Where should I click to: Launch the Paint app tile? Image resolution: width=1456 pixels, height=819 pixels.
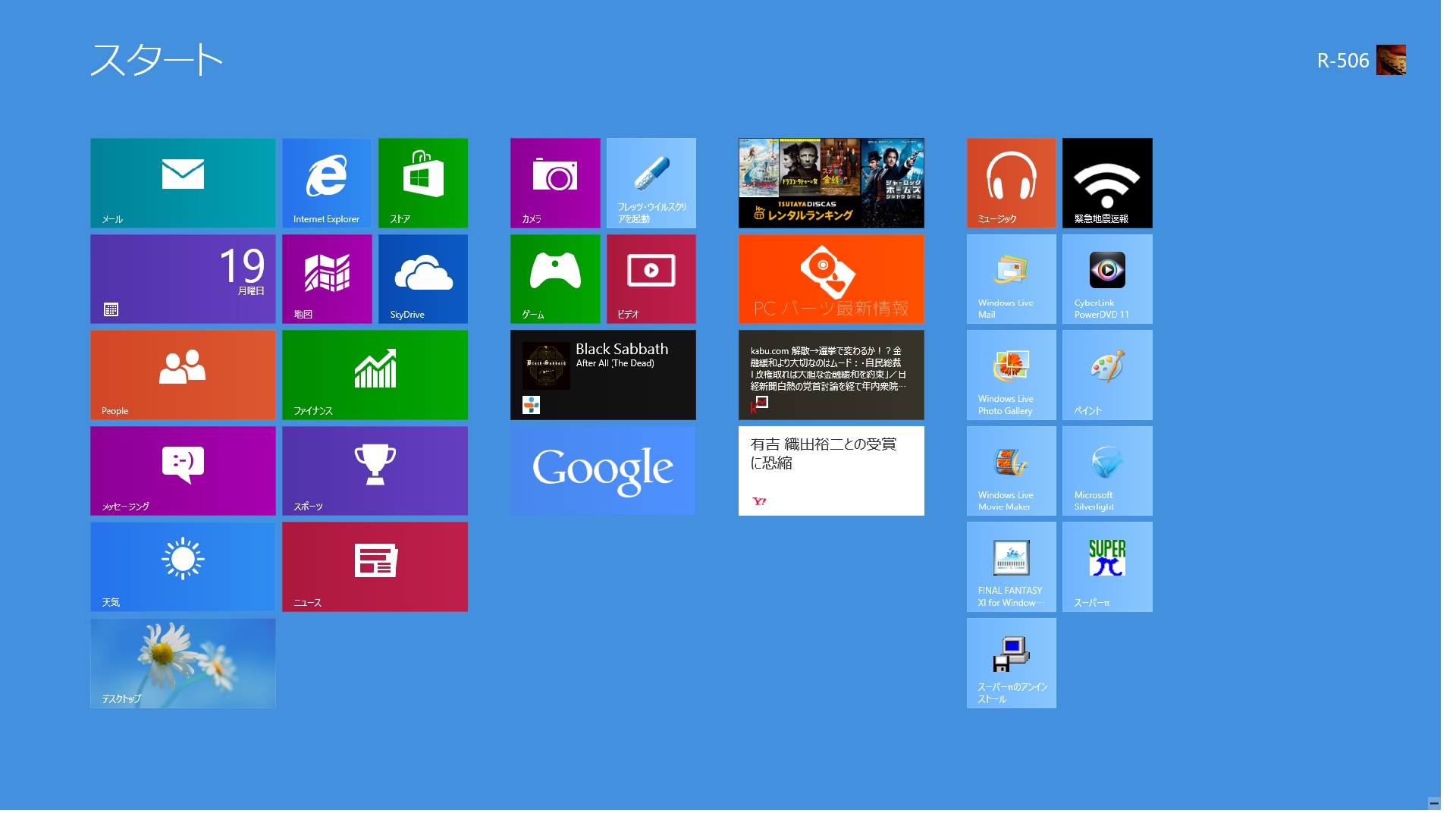coord(1107,375)
